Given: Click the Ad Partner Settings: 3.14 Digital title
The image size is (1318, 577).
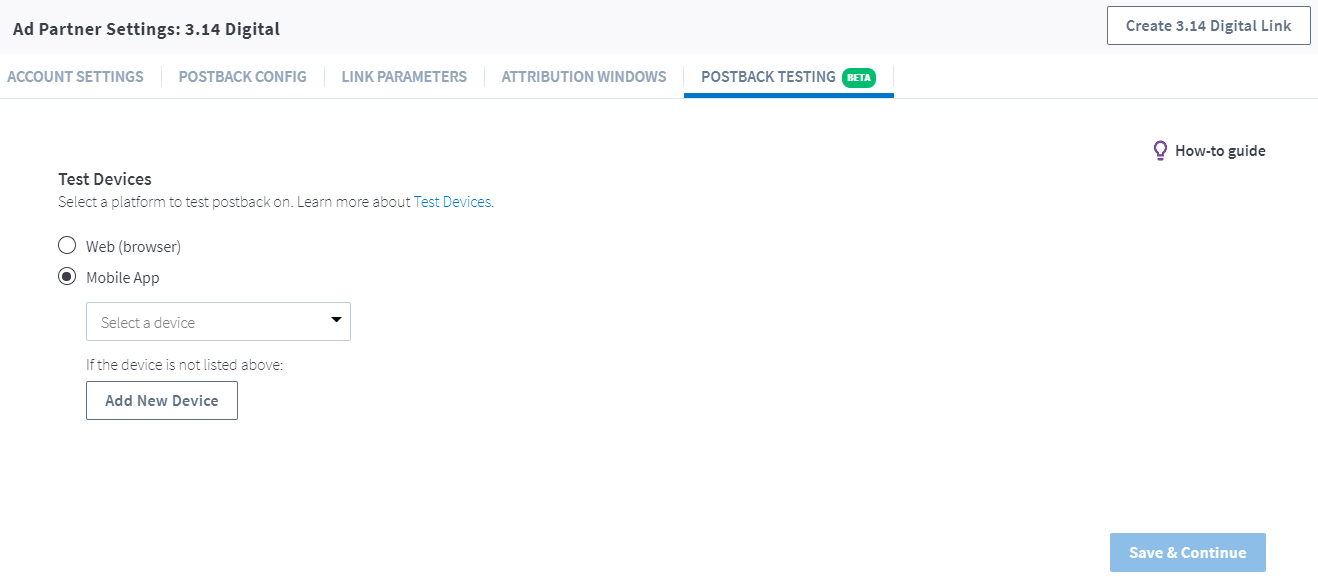Looking at the screenshot, I should tap(146, 29).
